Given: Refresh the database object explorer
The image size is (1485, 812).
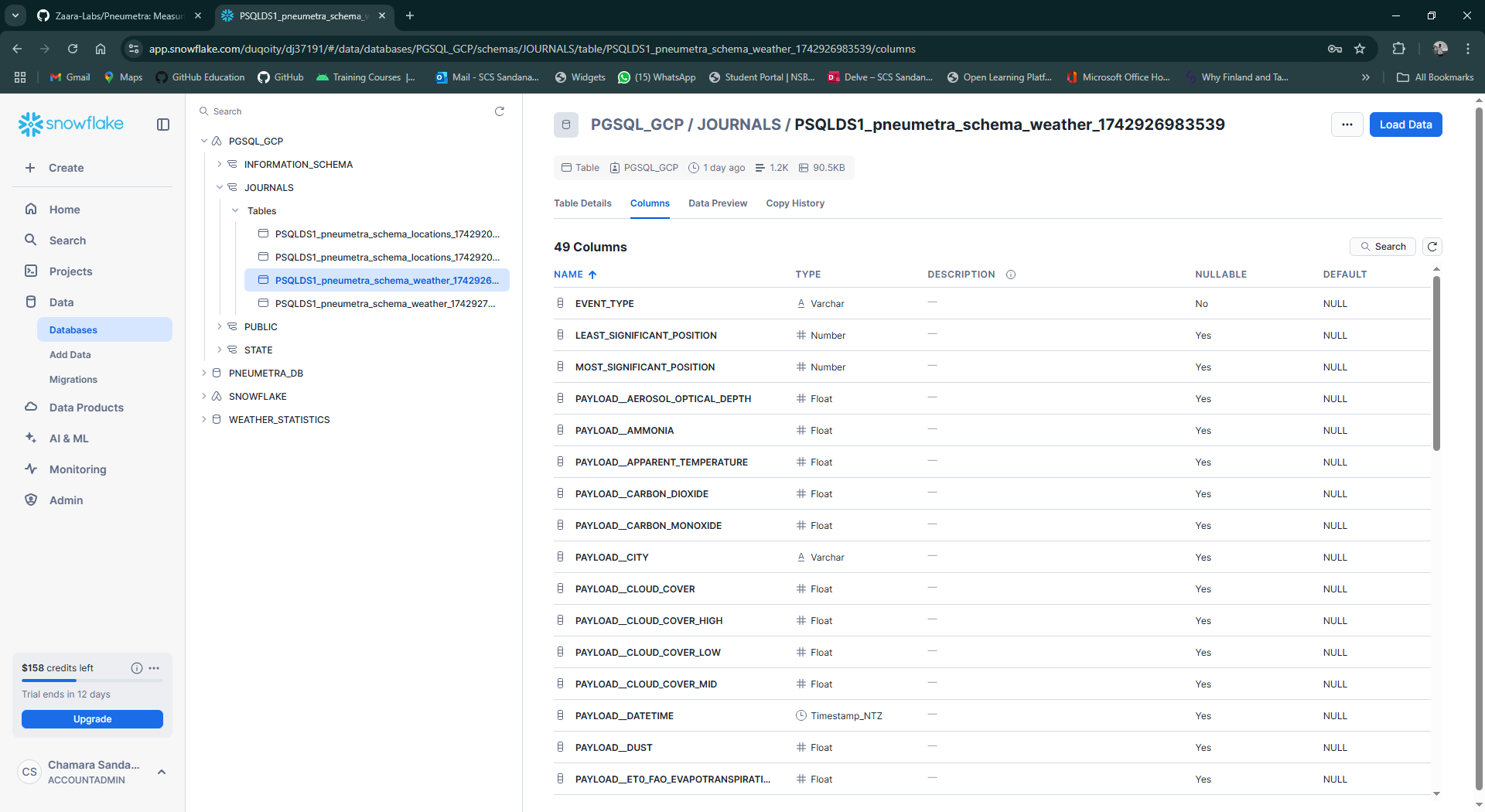Looking at the screenshot, I should click(x=500, y=111).
